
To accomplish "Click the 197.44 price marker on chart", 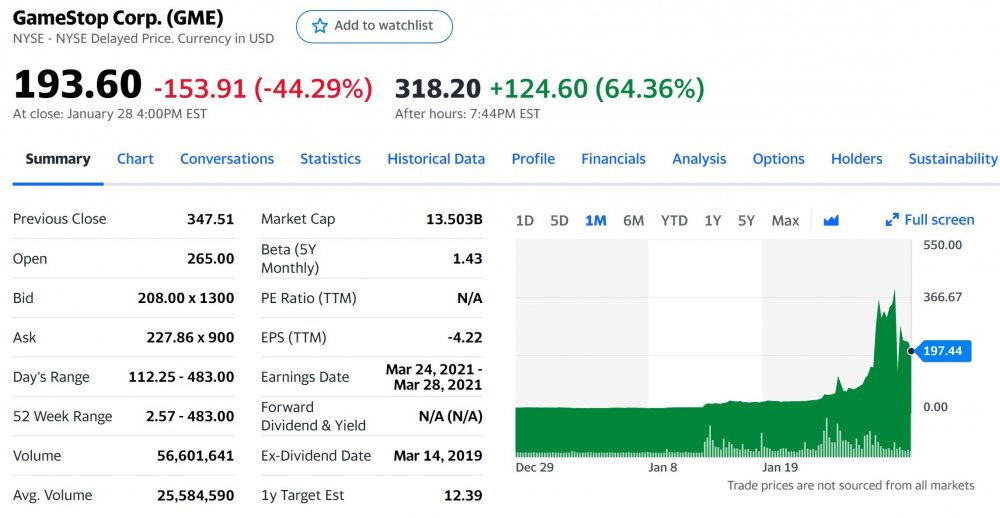I will pos(943,351).
